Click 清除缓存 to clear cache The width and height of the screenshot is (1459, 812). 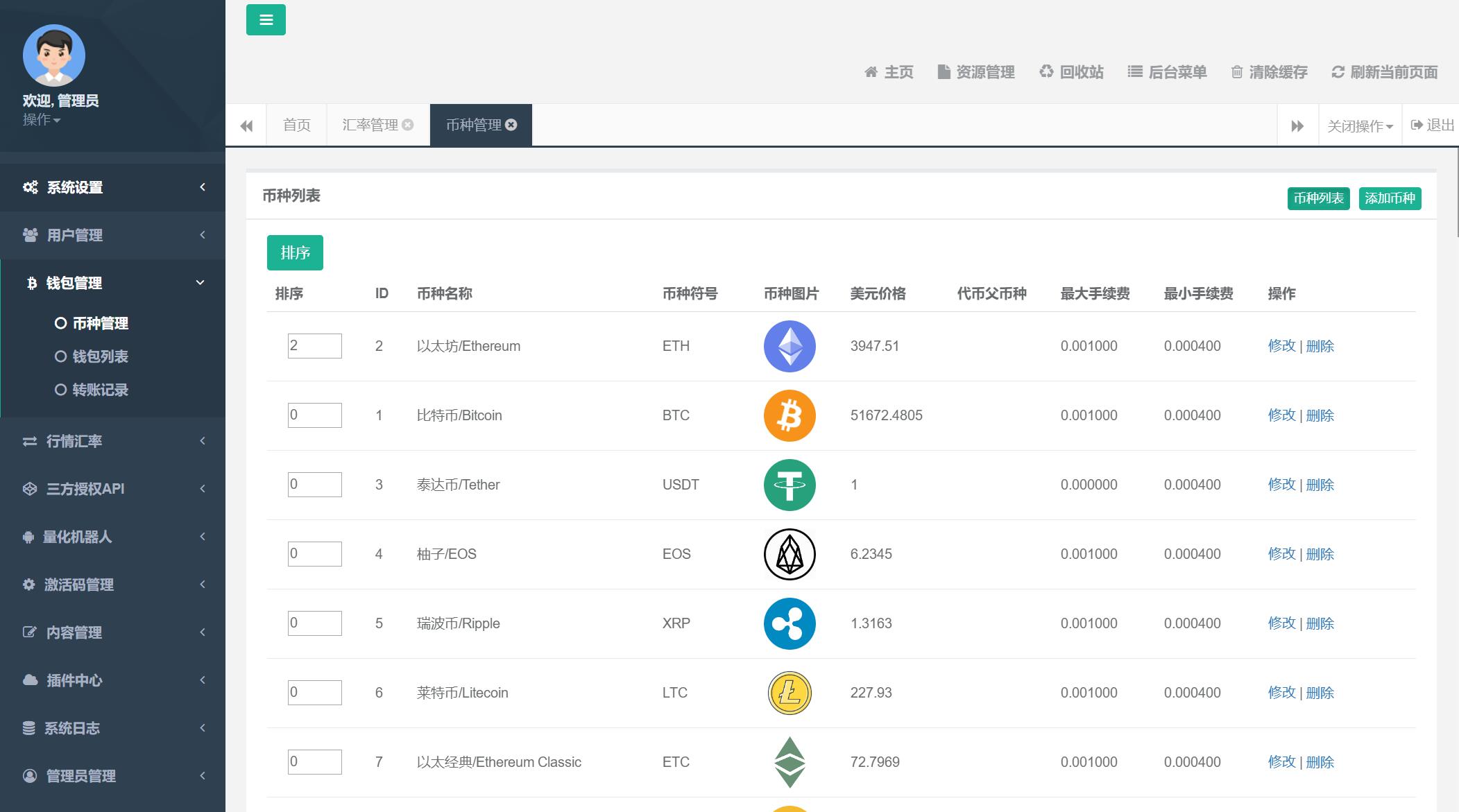tap(1269, 72)
